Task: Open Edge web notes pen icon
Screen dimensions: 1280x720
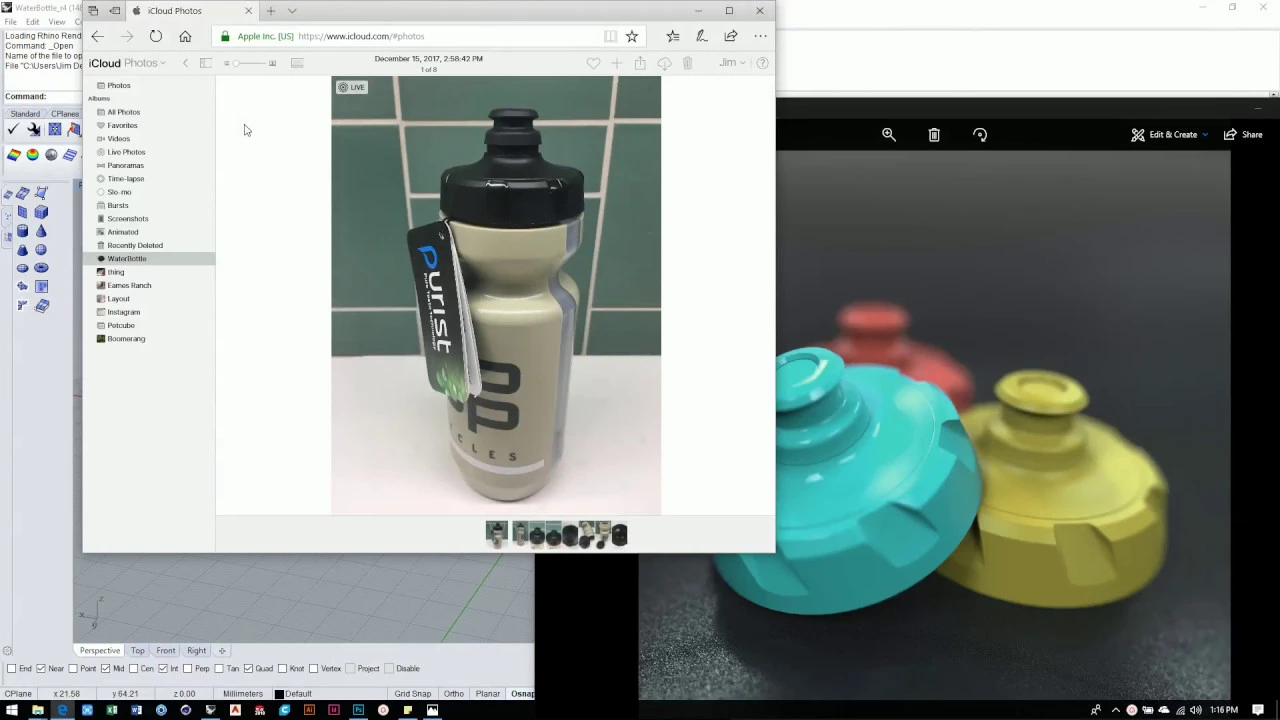Action: pos(702,36)
